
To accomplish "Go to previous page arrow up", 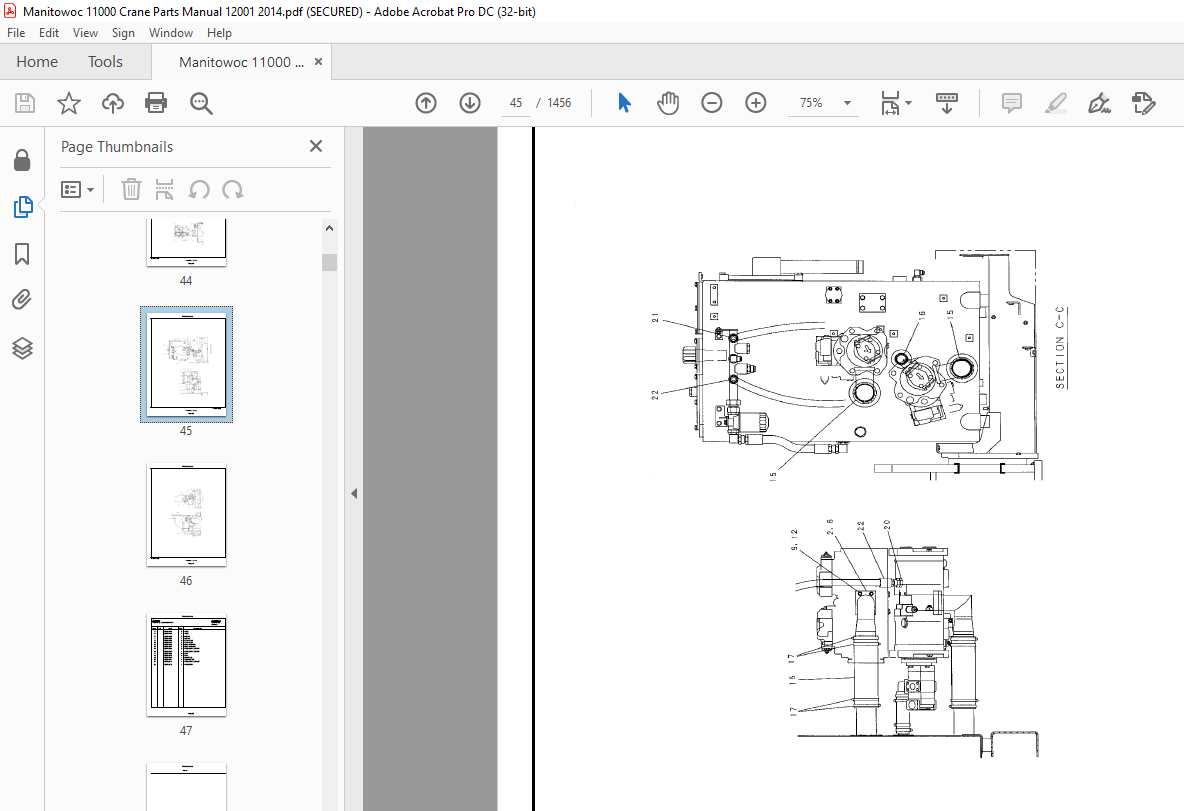I will [426, 103].
